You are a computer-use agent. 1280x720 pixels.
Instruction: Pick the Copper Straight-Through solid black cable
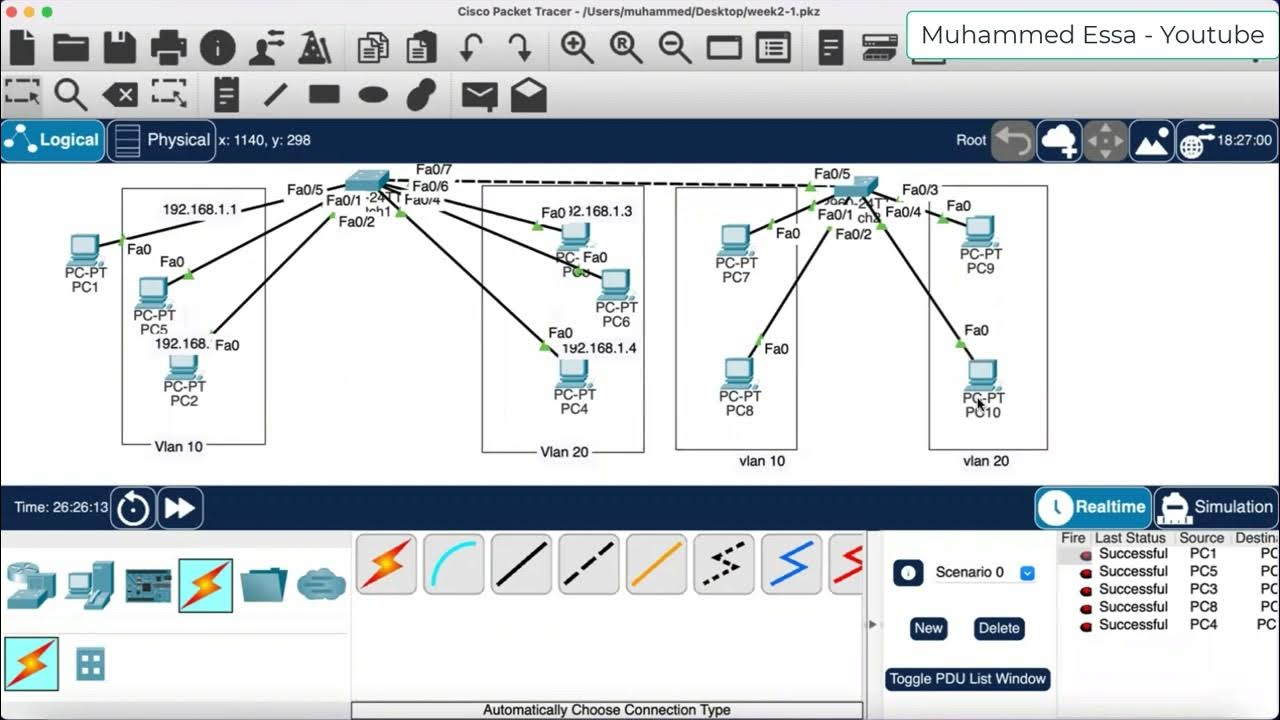(521, 564)
